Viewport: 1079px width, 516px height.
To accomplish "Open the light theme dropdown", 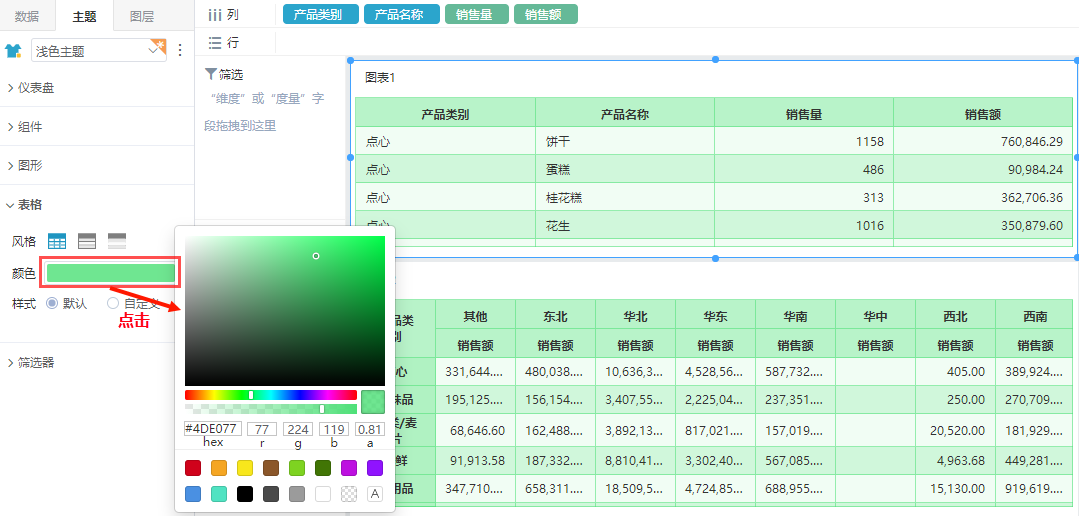I will [98, 51].
